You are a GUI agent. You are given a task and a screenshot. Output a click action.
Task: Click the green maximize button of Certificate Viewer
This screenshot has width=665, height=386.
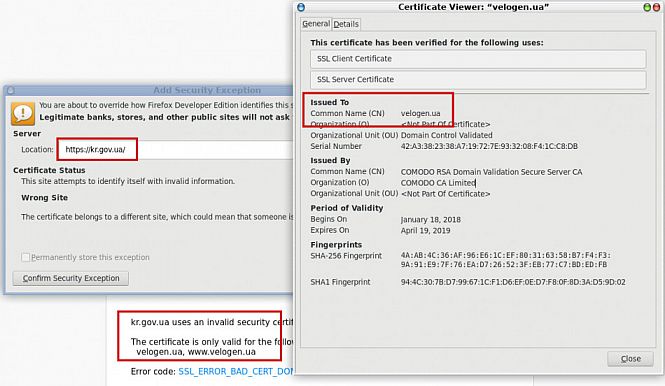647,7
